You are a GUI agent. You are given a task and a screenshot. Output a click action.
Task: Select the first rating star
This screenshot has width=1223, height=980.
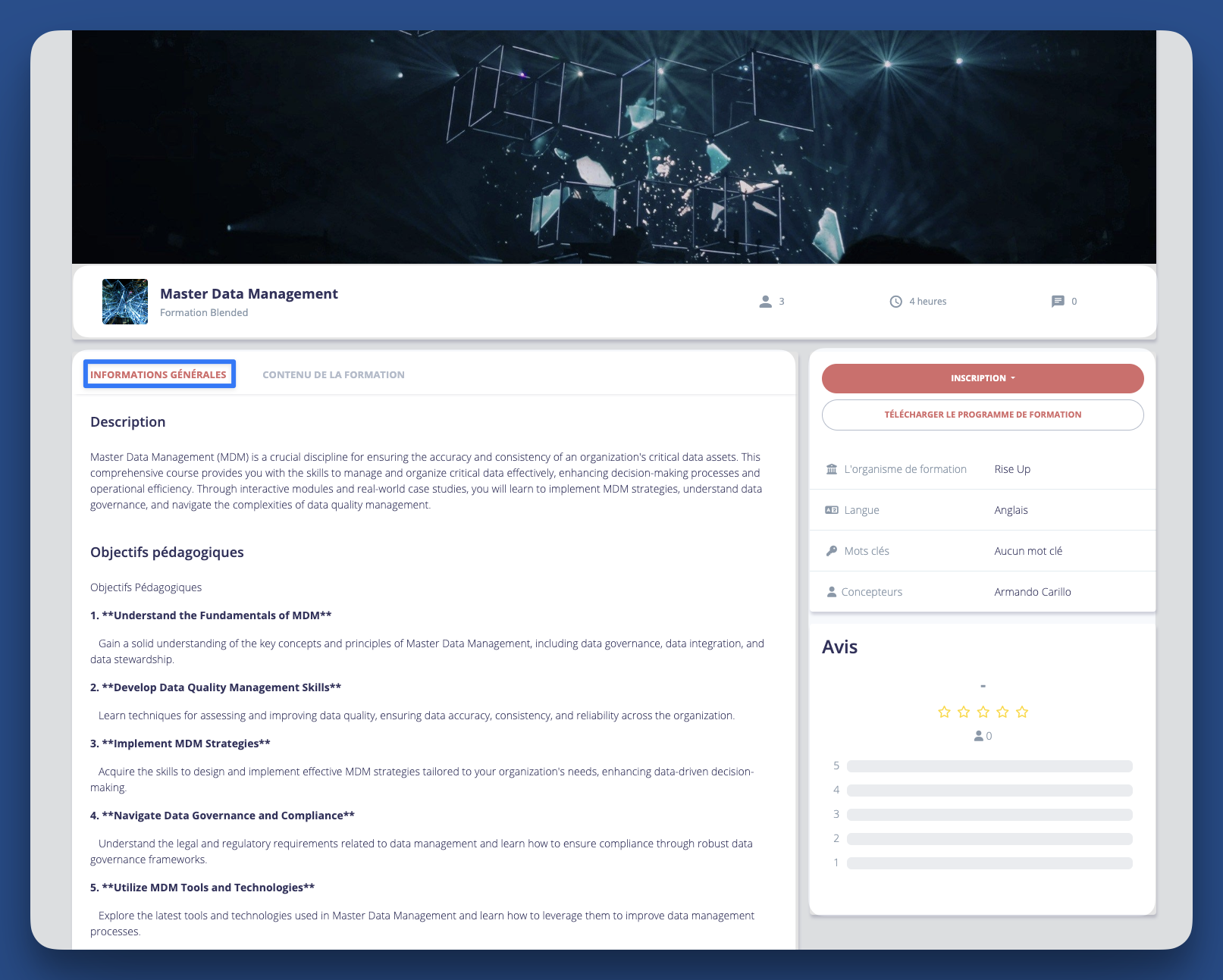point(944,712)
